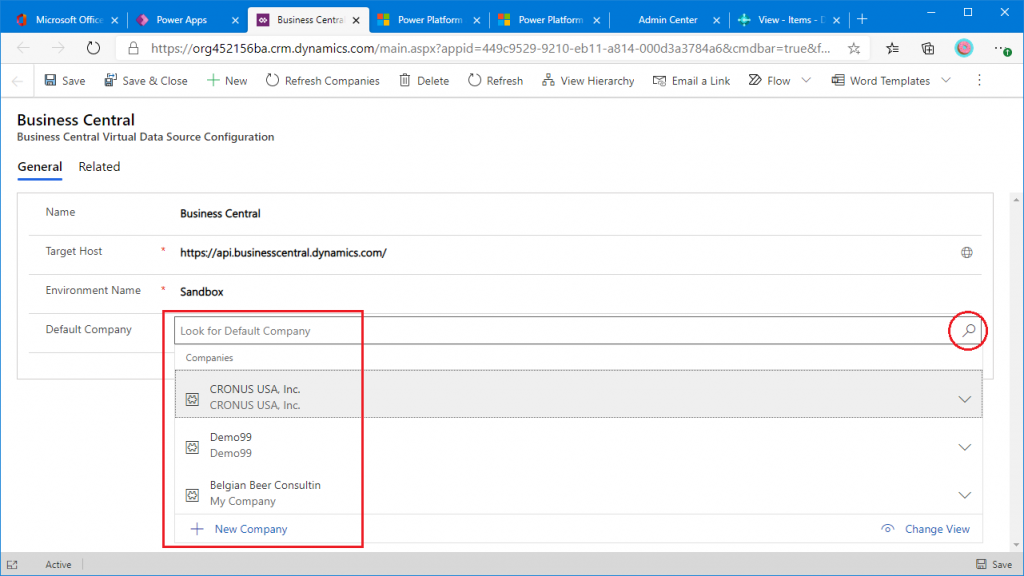Click the form's vertical scrollbar
The image size is (1024, 576).
coord(1016,372)
